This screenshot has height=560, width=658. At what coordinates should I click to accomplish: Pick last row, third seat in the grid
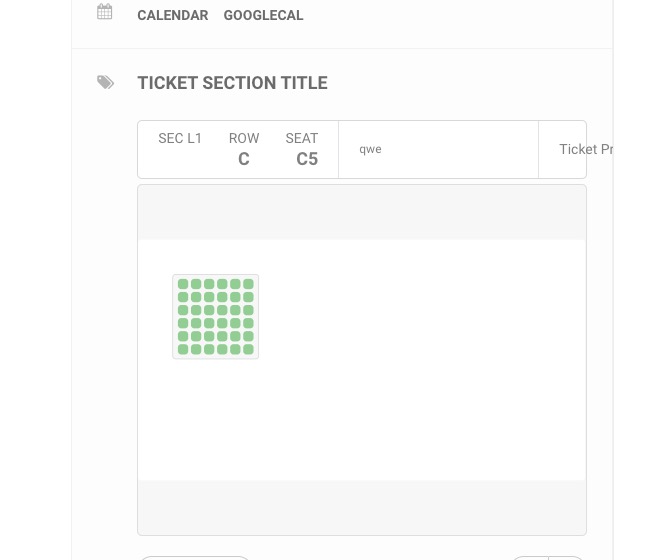click(209, 349)
